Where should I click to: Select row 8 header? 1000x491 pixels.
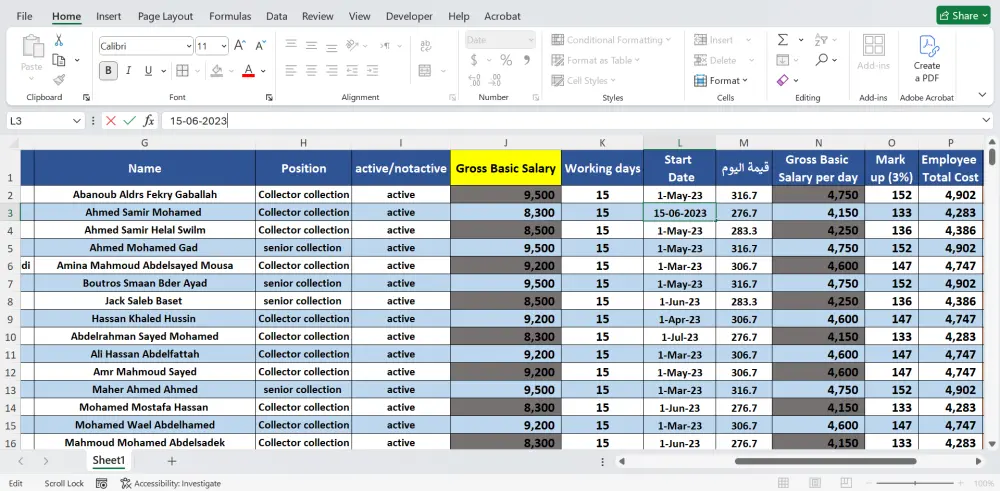tap(10, 301)
